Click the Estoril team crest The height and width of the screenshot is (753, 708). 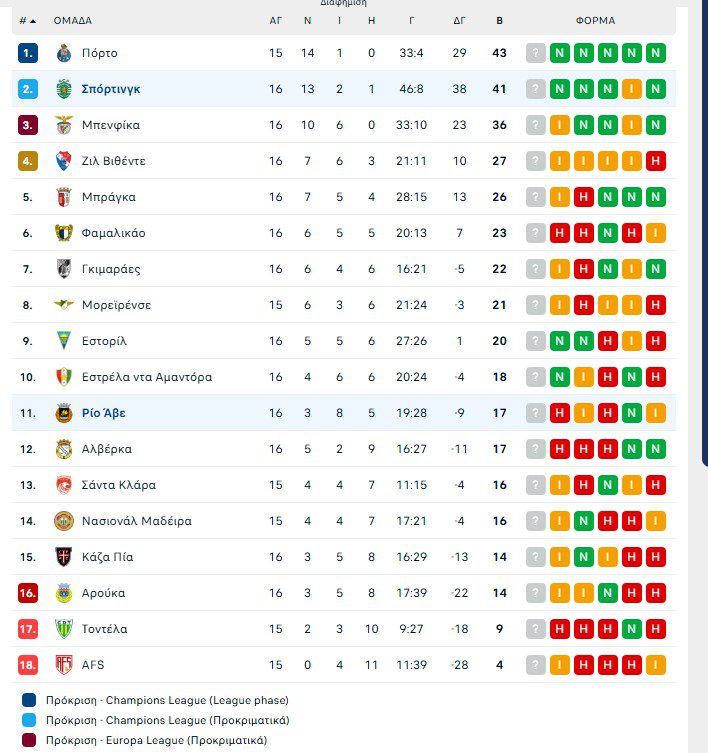[x=63, y=341]
